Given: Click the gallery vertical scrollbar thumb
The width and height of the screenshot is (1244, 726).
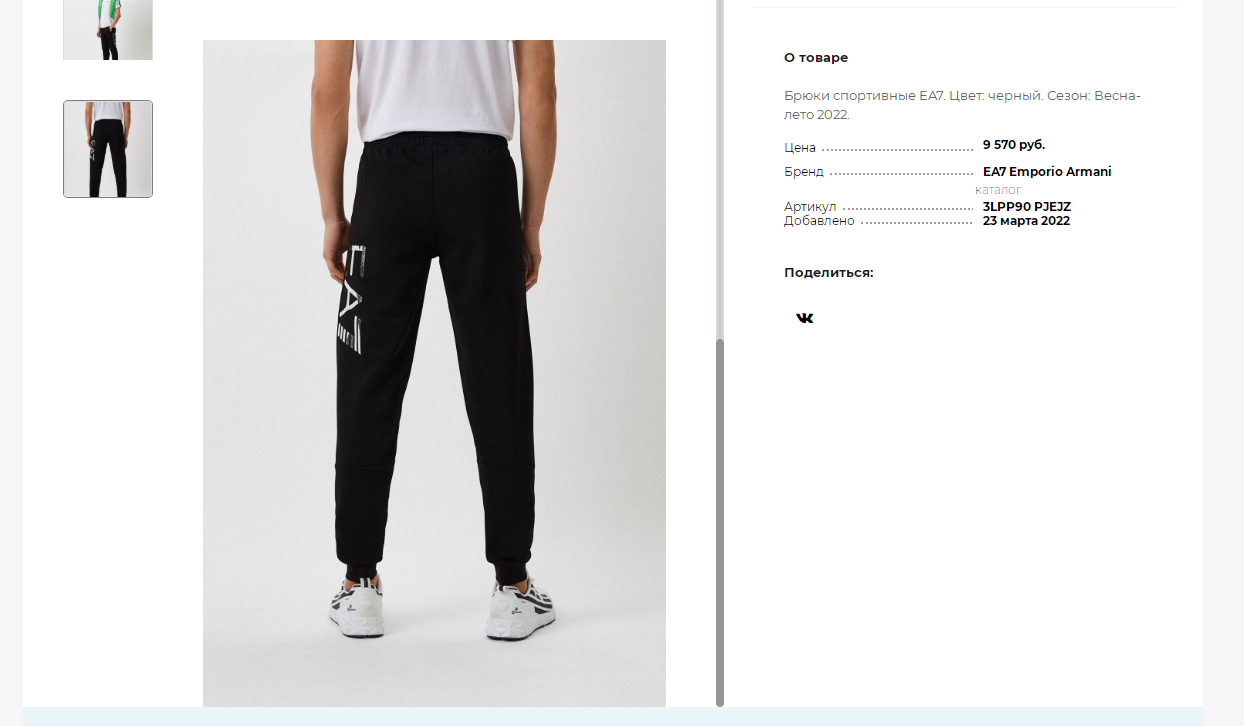Looking at the screenshot, I should [x=720, y=523].
